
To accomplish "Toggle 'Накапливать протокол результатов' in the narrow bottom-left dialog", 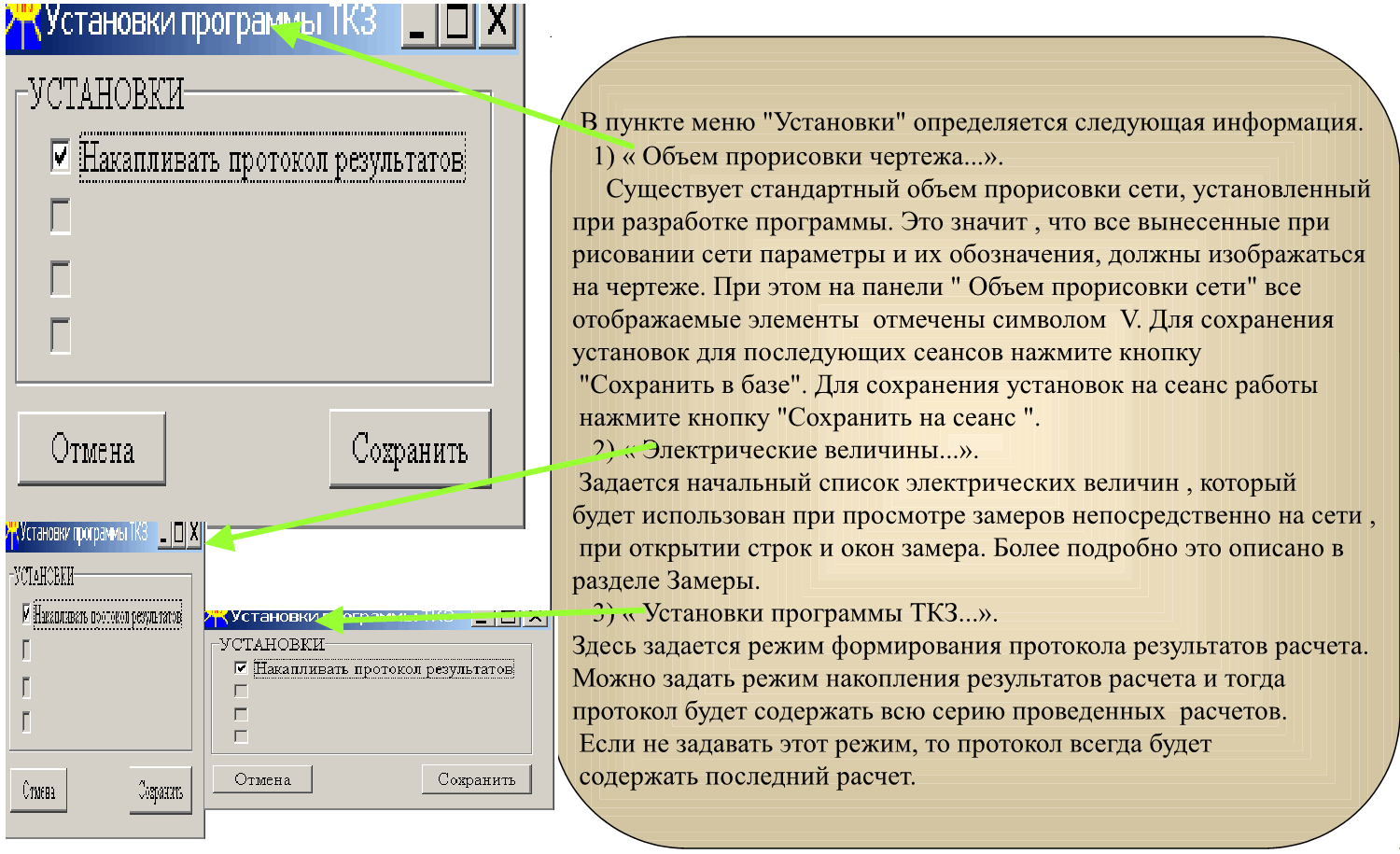I will click(26, 614).
